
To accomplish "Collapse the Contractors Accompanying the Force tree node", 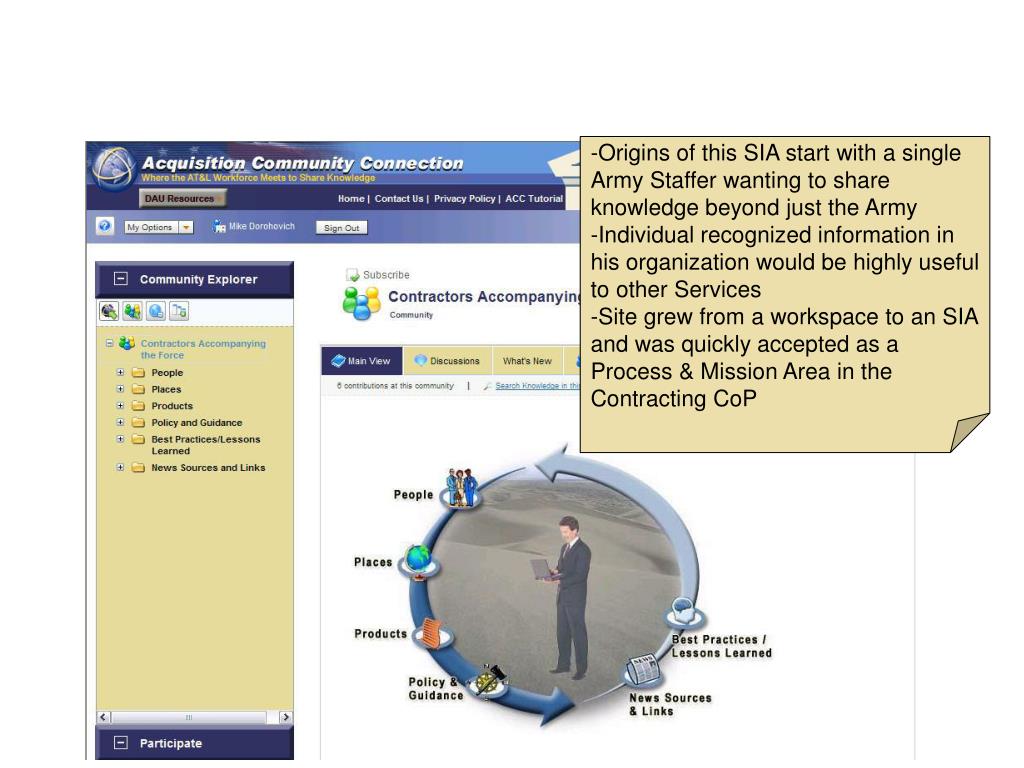I will tap(110, 343).
